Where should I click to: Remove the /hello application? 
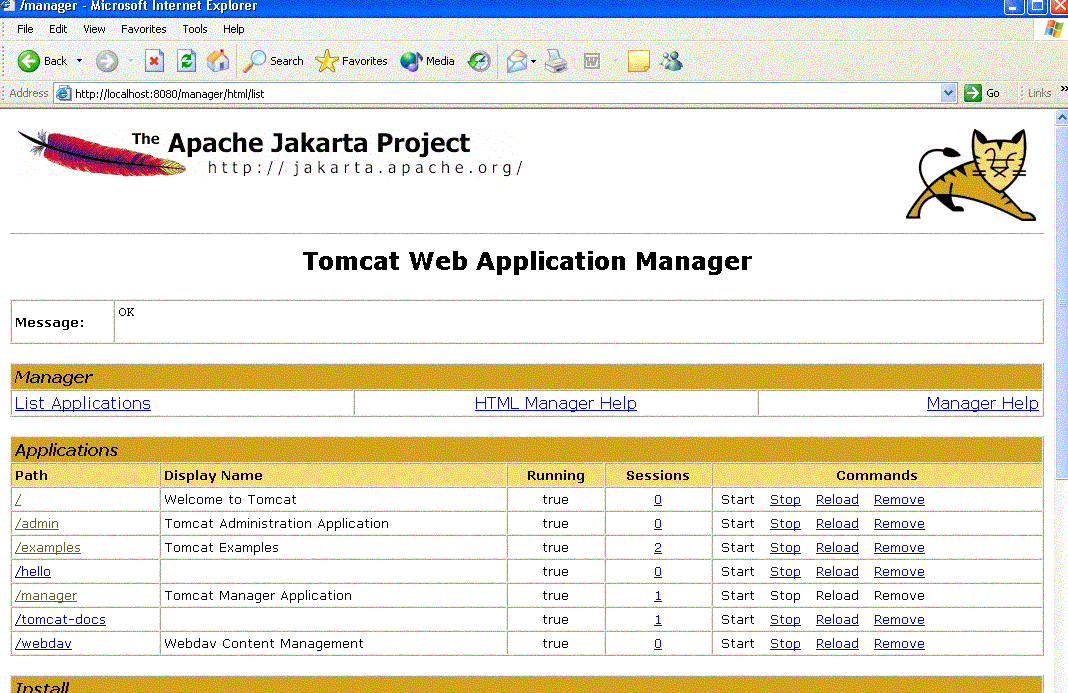[899, 571]
